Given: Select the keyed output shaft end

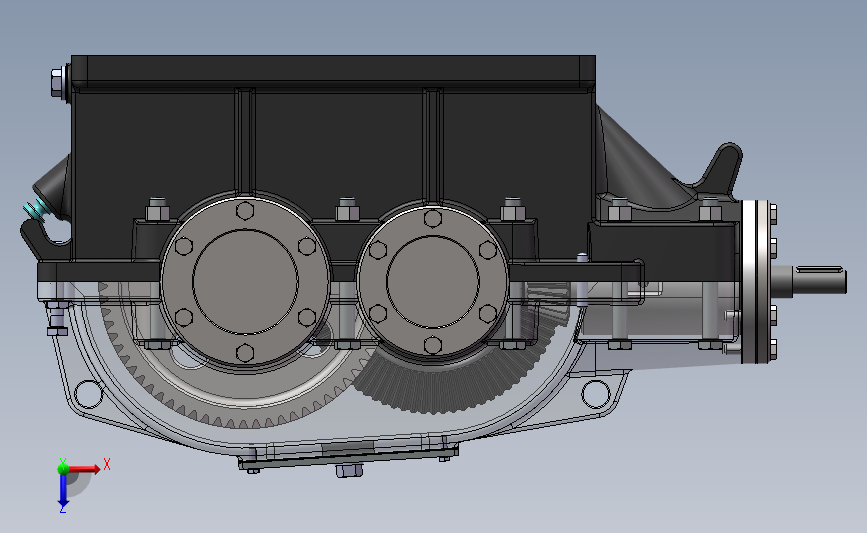Looking at the screenshot, I should pyautogui.click(x=817, y=280).
